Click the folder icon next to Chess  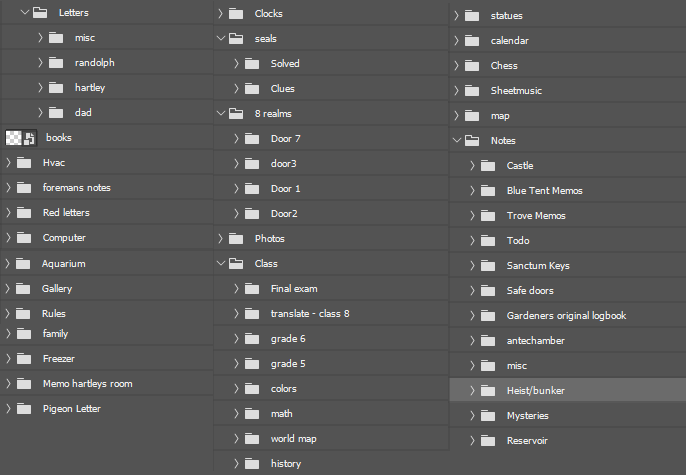[x=472, y=66]
